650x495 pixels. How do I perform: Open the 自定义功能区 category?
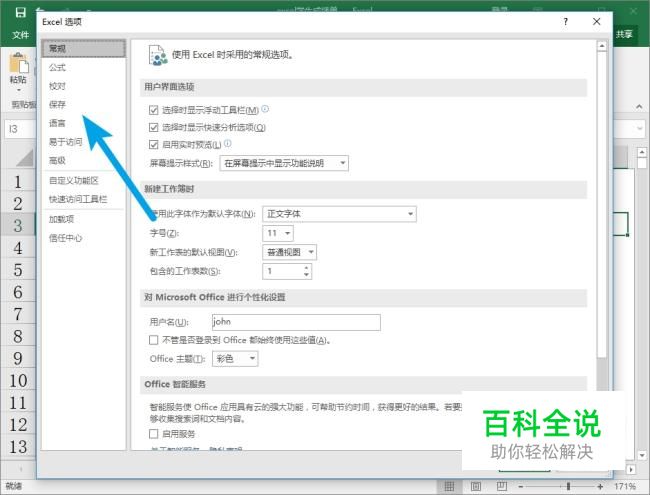(73, 180)
